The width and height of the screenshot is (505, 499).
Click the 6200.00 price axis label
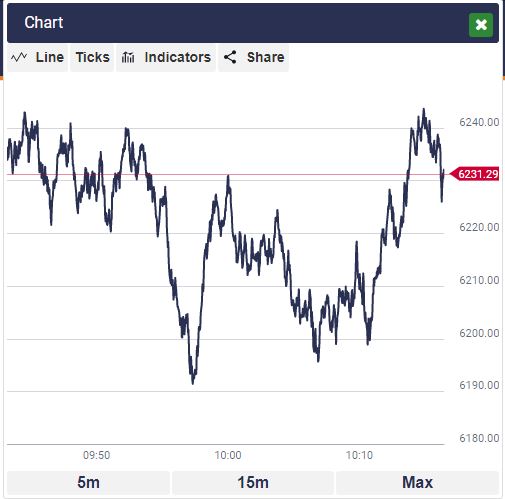(479, 333)
